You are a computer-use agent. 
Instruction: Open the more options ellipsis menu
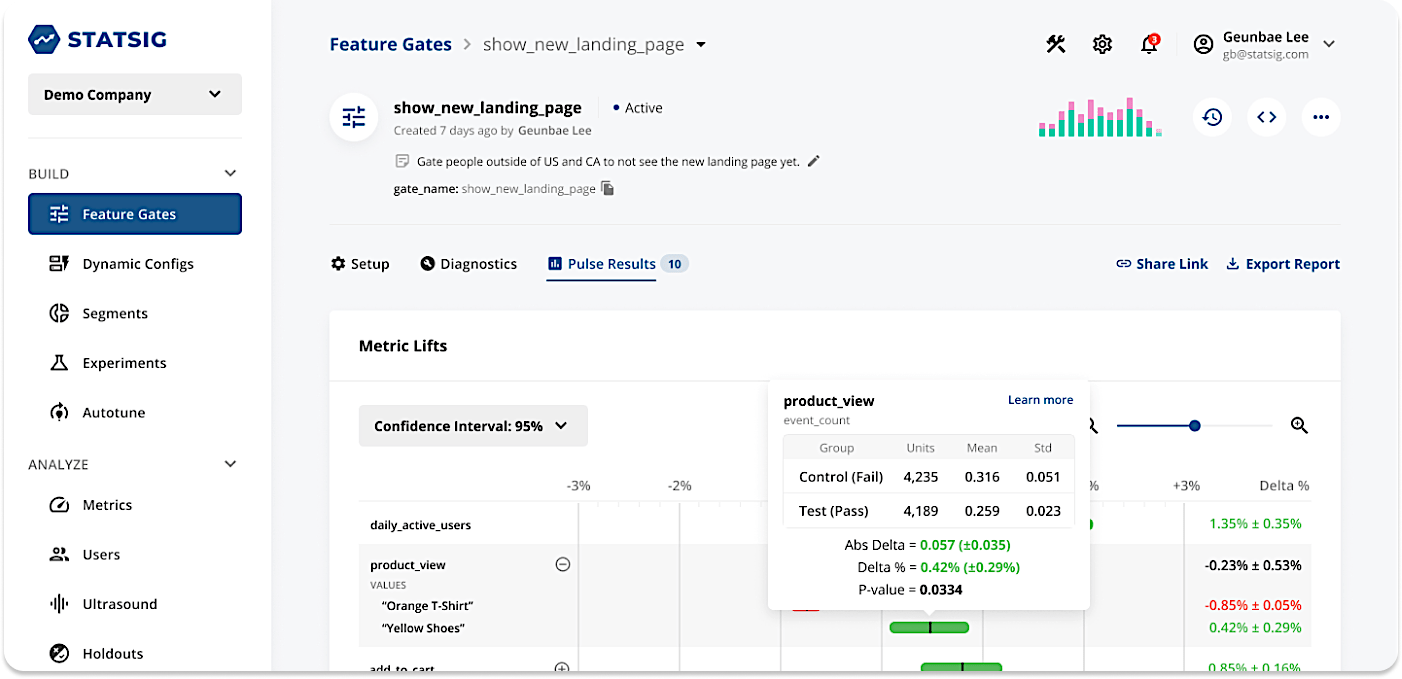tap(1321, 117)
